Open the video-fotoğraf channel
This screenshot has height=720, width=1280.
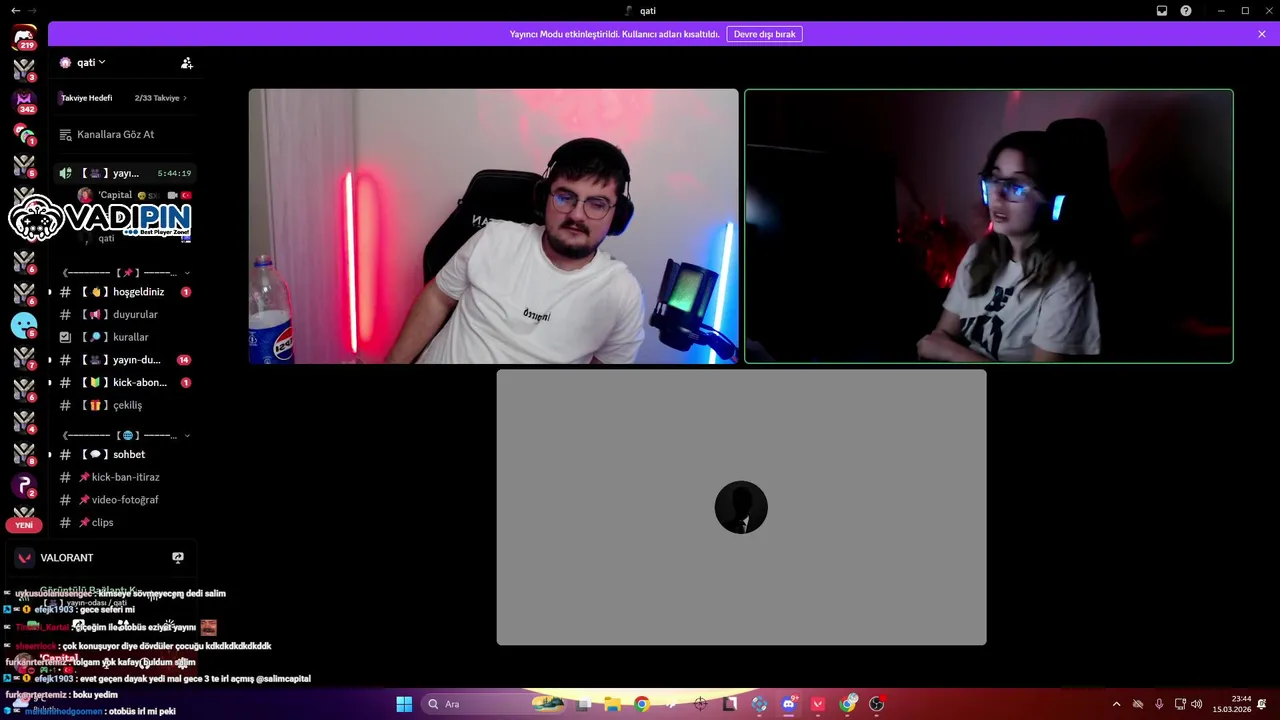coord(125,500)
